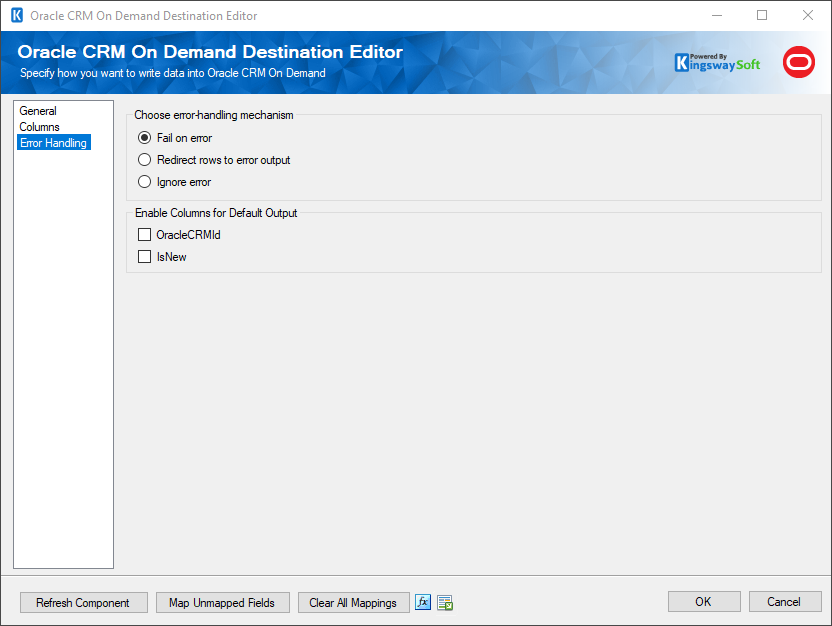Click the Refresh Component button

(x=84, y=603)
